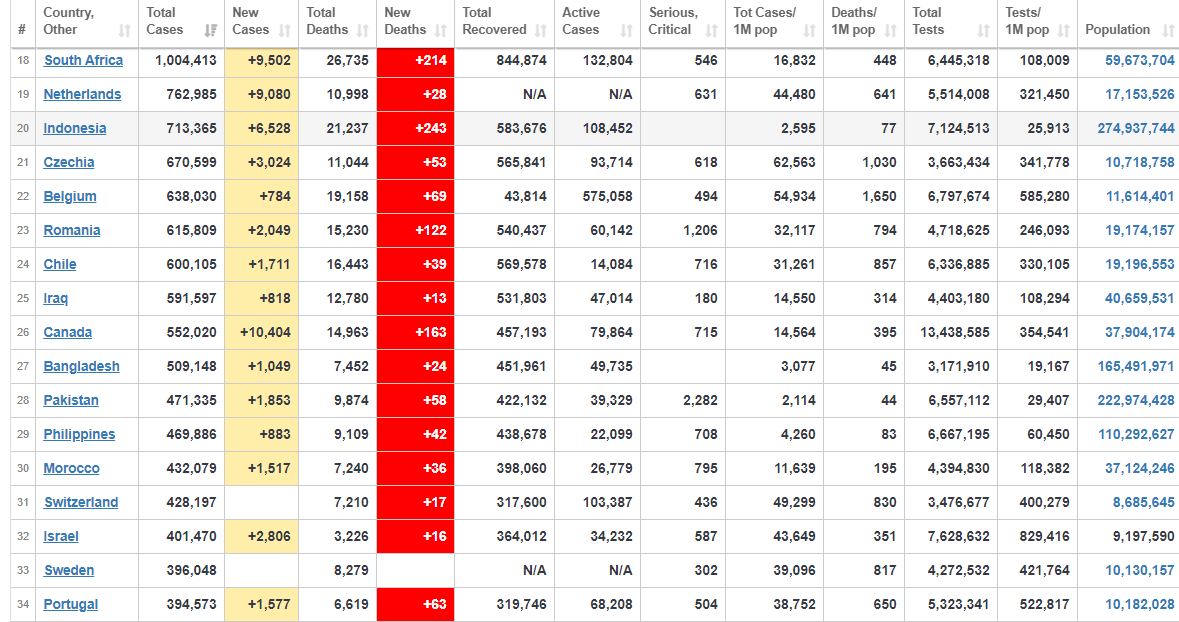Open South Africa country link
This screenshot has width=1179, height=622.
[83, 60]
